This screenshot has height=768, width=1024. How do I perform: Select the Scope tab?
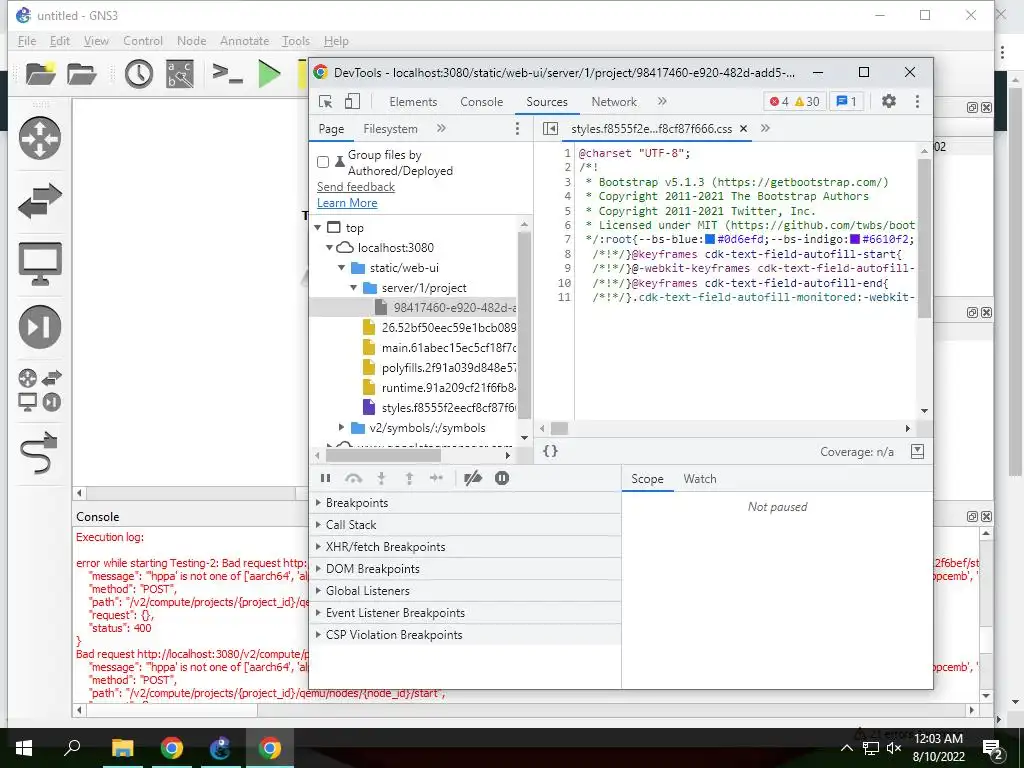click(x=647, y=479)
